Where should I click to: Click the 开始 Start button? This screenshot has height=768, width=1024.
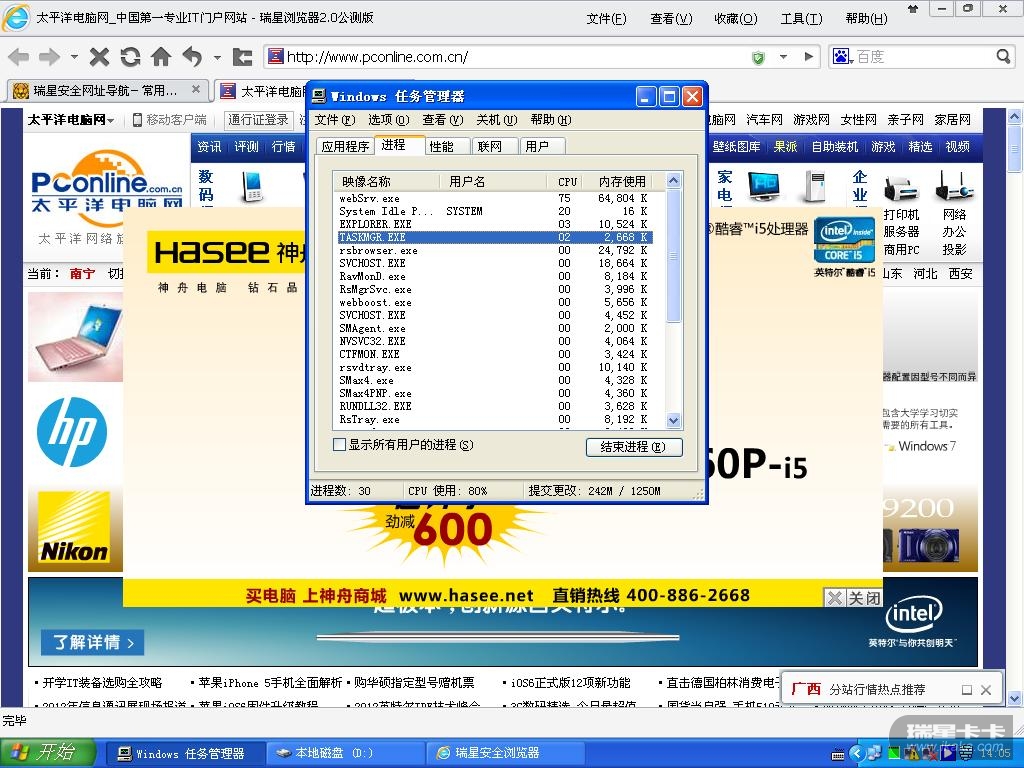coord(49,753)
